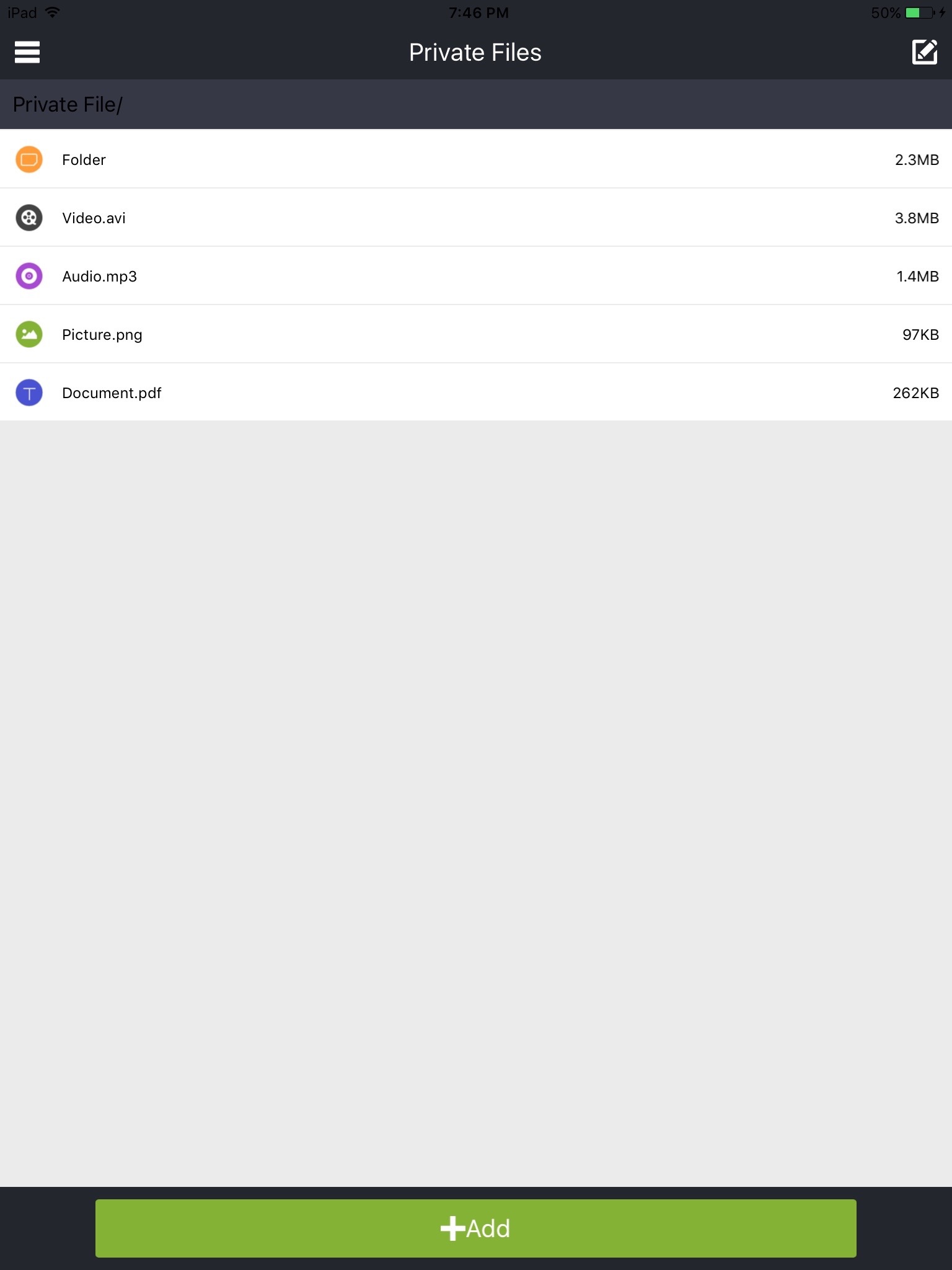952x1270 pixels.
Task: Select Document.pdf file name
Action: 112,393
